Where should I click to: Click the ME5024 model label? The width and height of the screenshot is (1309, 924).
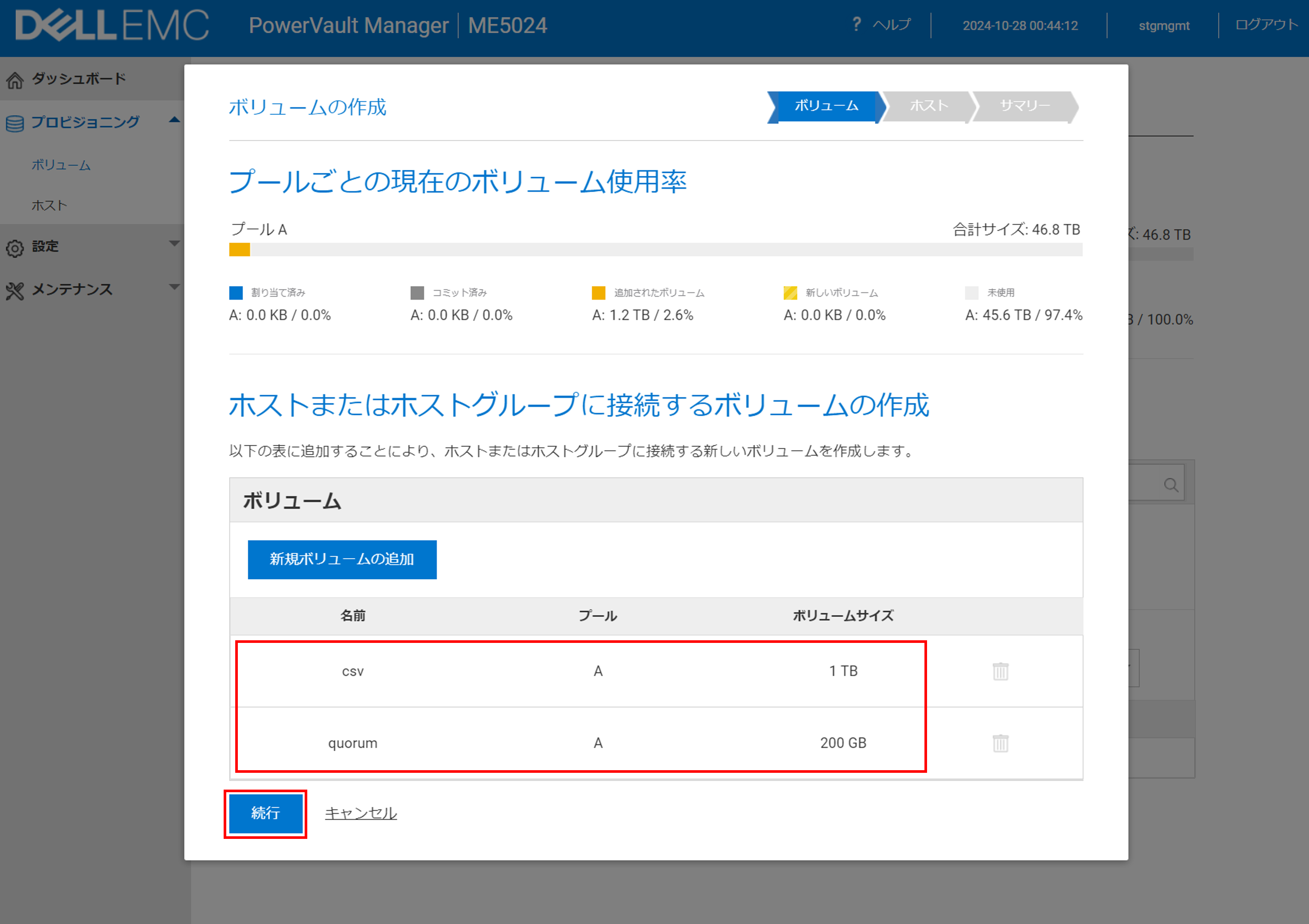507,26
